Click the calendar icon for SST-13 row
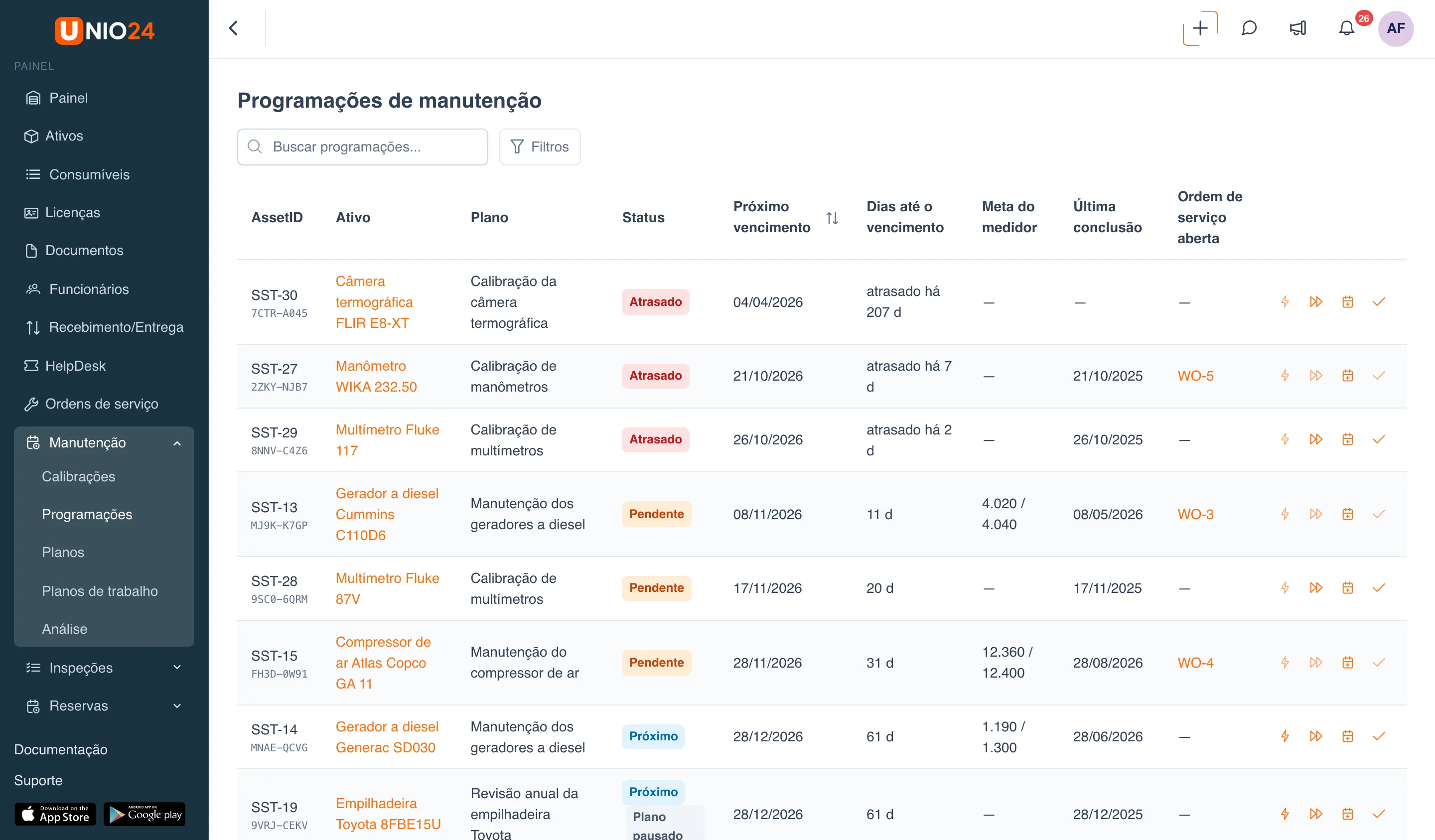The height and width of the screenshot is (840, 1435). 1347,514
